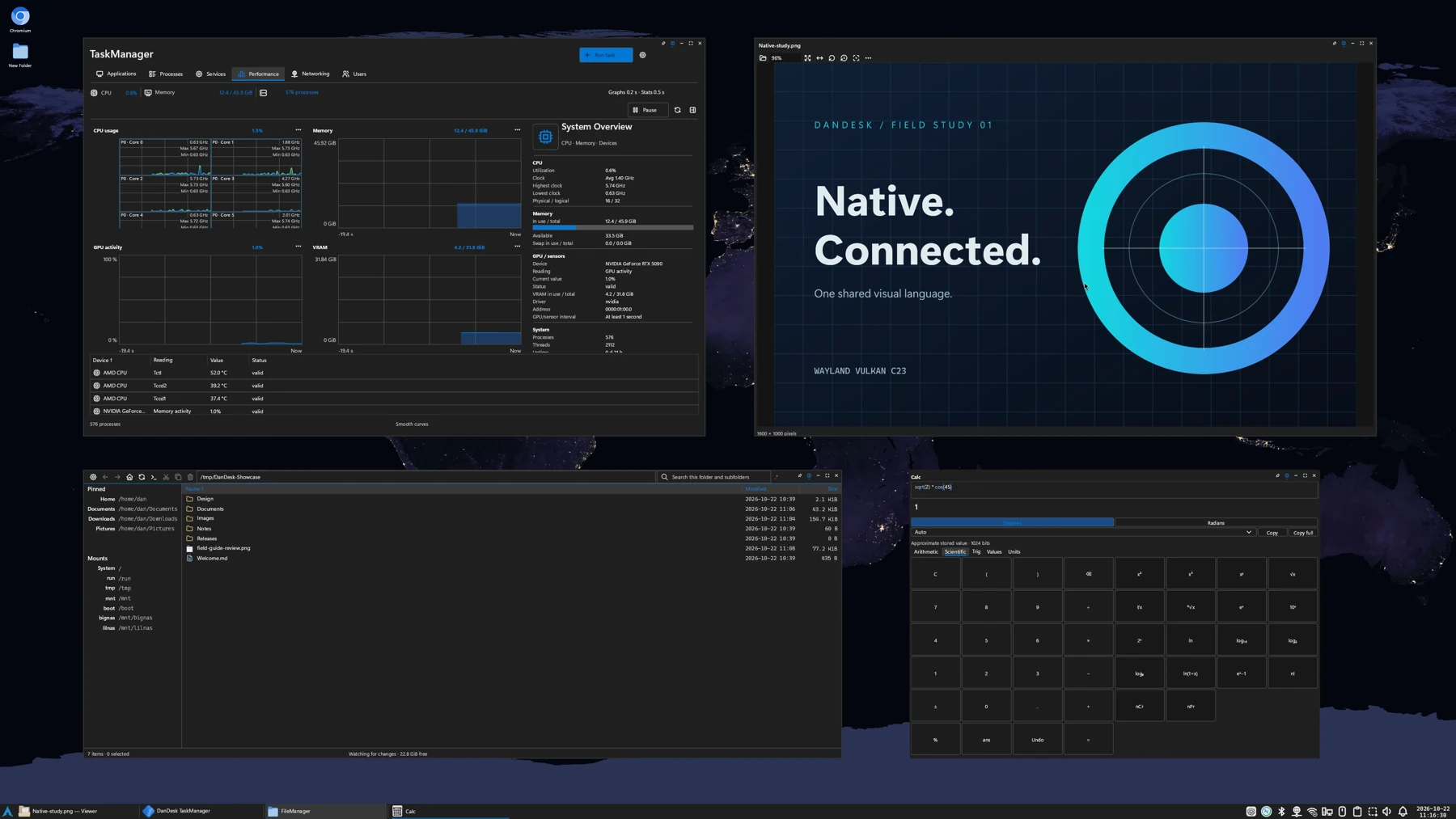Toggle the pin icon in the image viewer title bar
Screen dimensions: 1456x819
coord(1335,44)
